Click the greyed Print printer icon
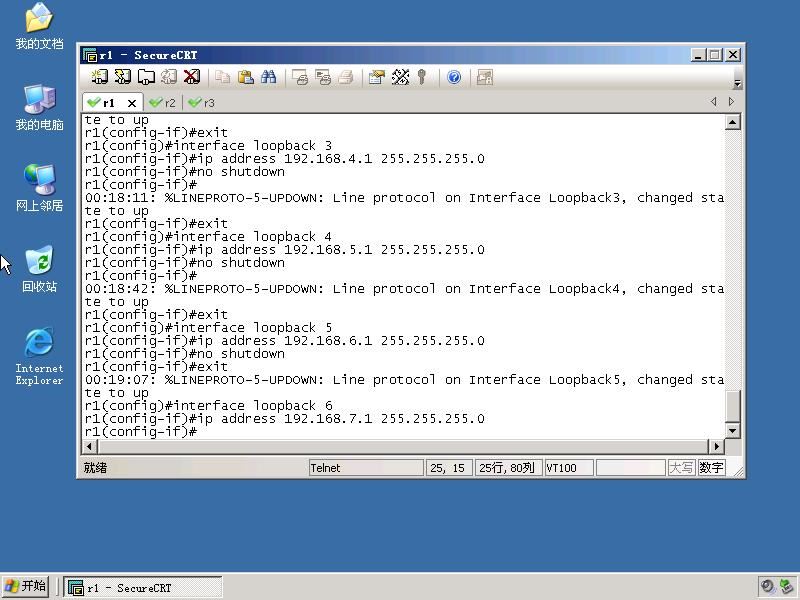 pos(345,77)
